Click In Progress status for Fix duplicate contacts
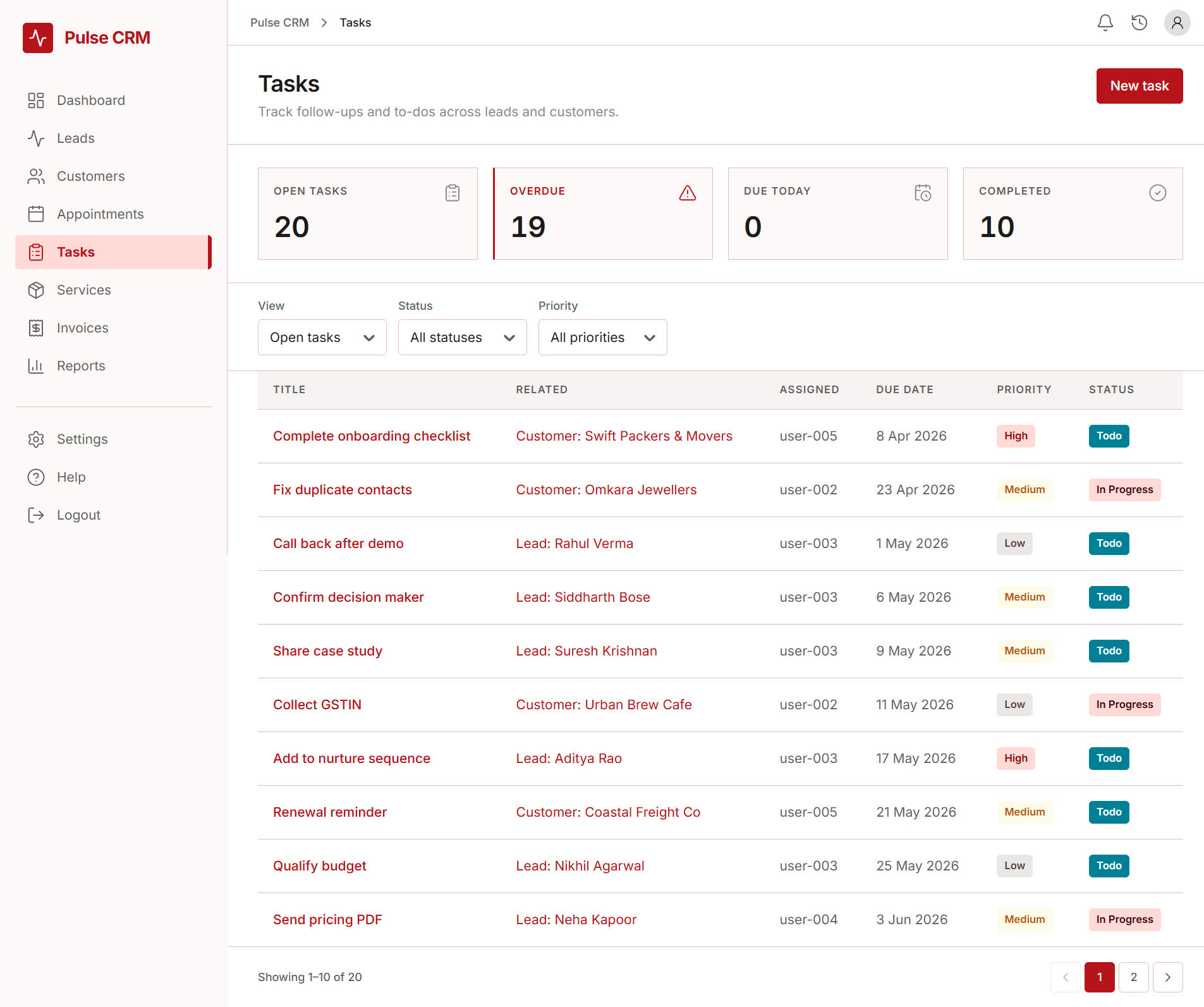1204x1007 pixels. 1124,490
